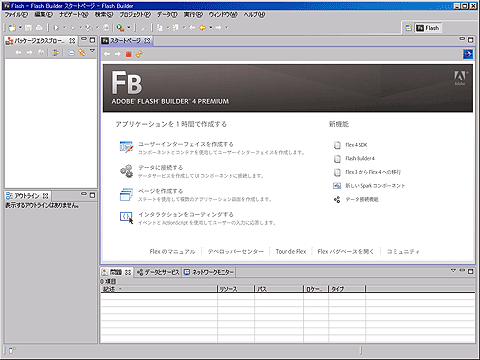The image size is (480, 360).
Task: Open the New wizard dropdown arrow
Action: (20, 28)
